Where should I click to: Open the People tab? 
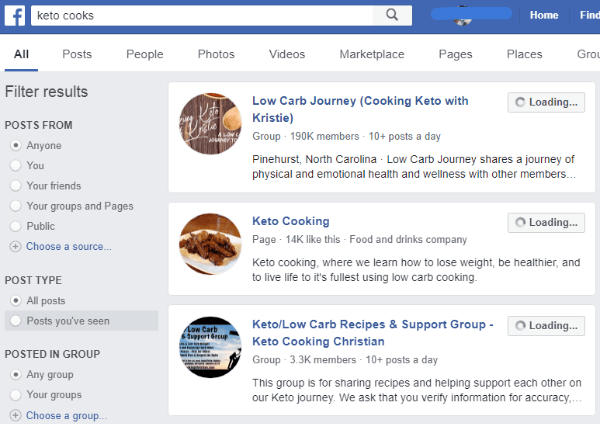145,54
